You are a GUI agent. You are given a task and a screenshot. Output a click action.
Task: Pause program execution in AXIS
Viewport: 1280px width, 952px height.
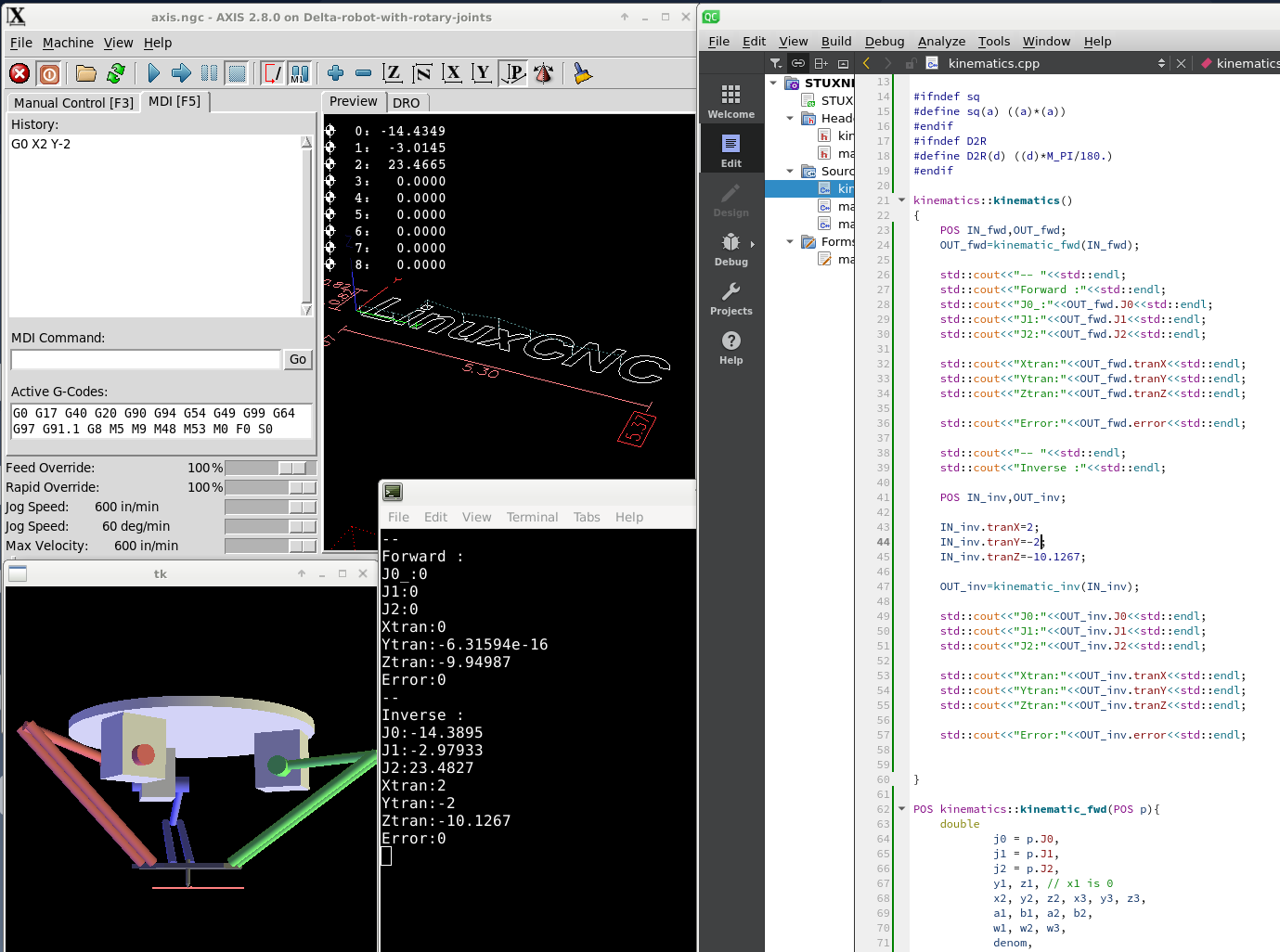click(210, 73)
